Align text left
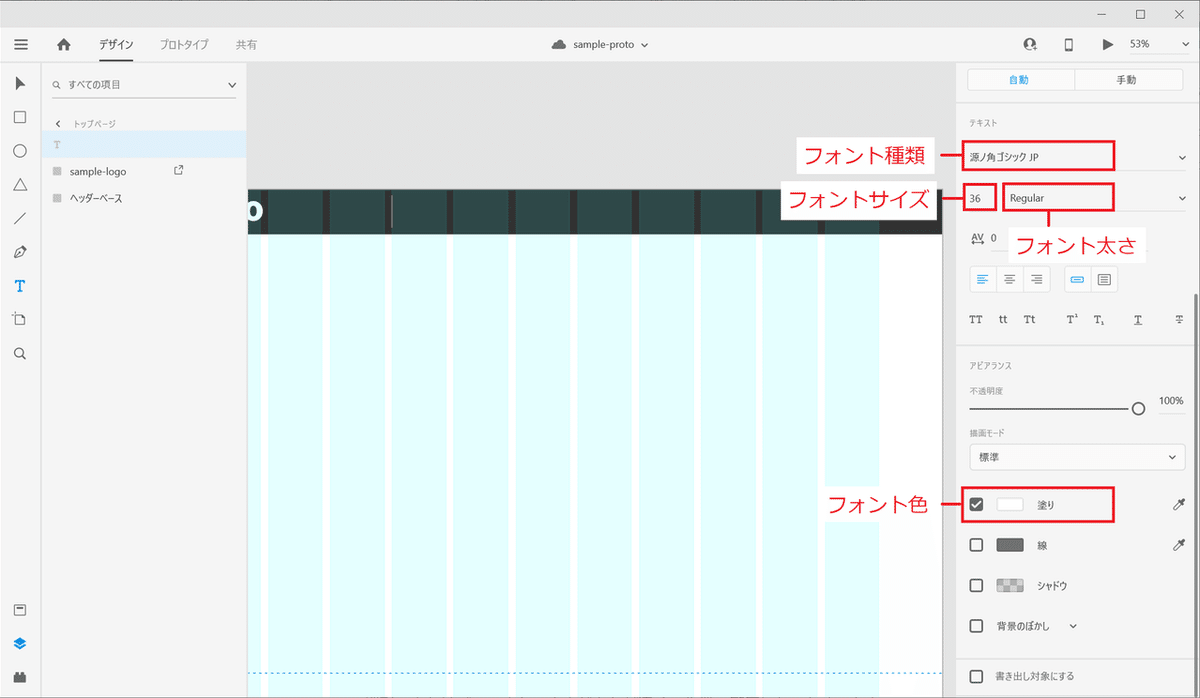 tap(983, 280)
